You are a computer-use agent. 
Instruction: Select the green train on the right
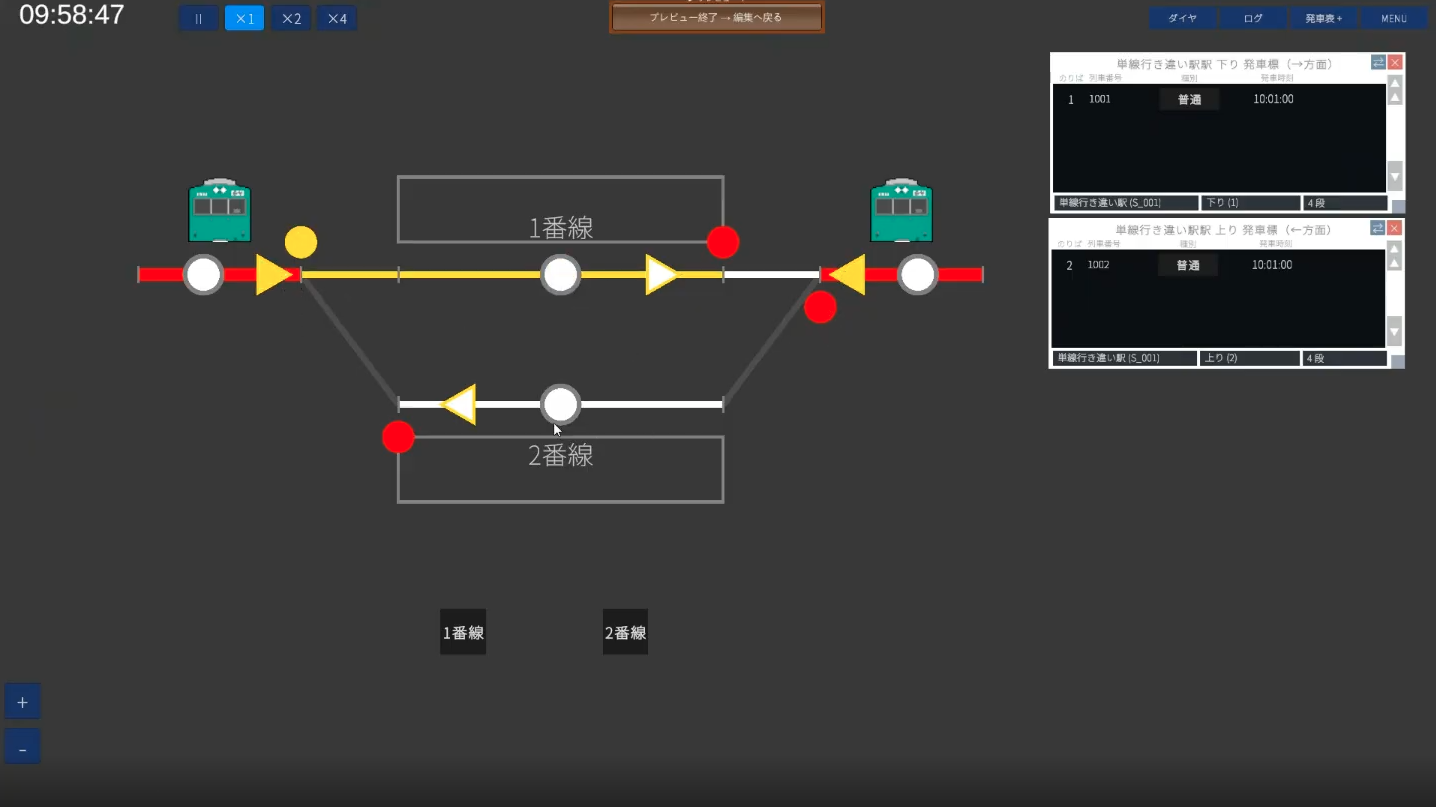click(901, 212)
